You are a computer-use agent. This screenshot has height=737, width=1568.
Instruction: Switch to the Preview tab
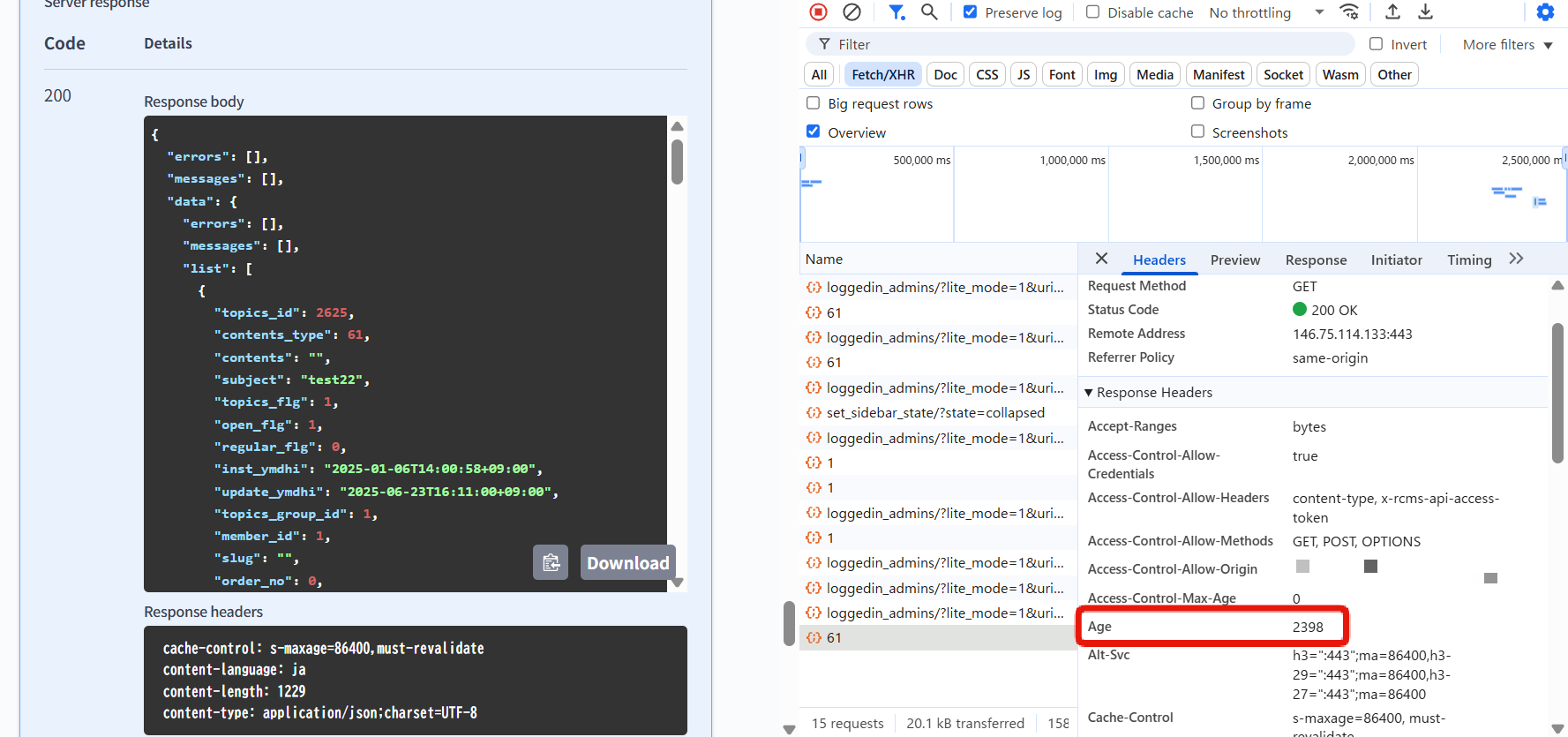(1234, 259)
